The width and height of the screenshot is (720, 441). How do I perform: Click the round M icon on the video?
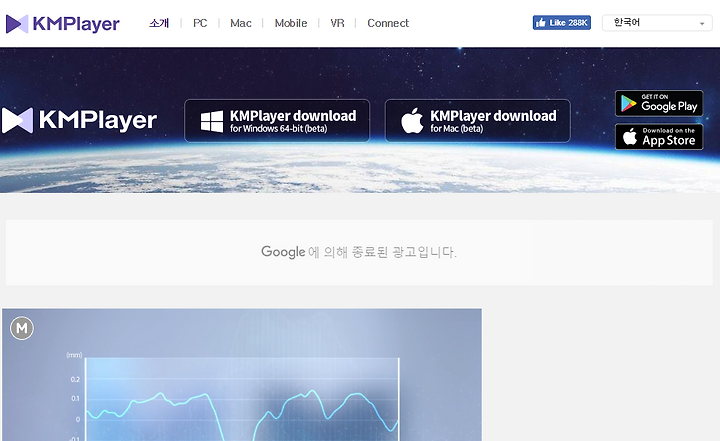[22, 328]
